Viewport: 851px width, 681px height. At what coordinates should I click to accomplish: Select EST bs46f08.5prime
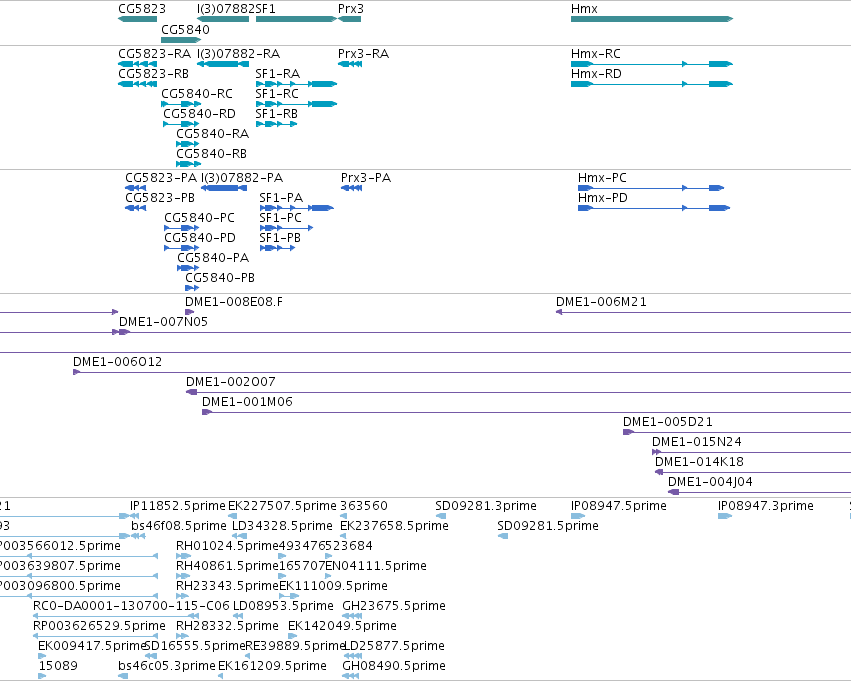(x=138, y=537)
